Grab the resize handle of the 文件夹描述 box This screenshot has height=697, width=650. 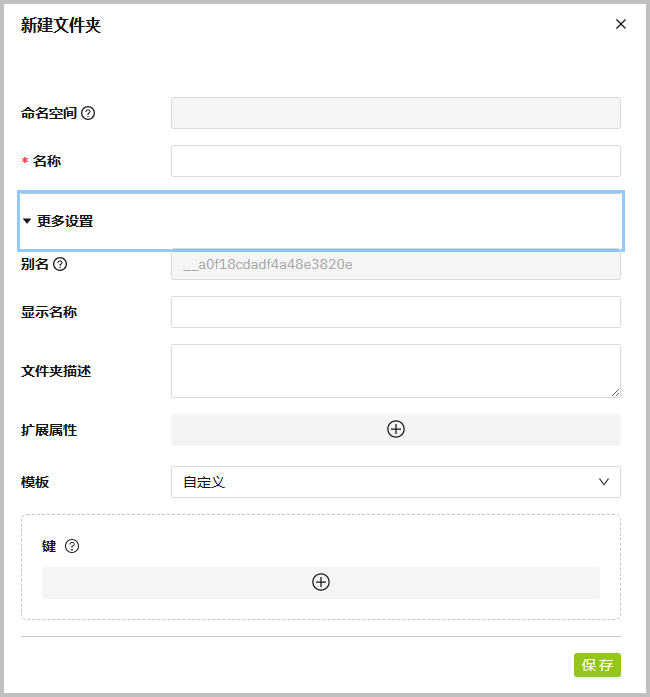(x=615, y=392)
